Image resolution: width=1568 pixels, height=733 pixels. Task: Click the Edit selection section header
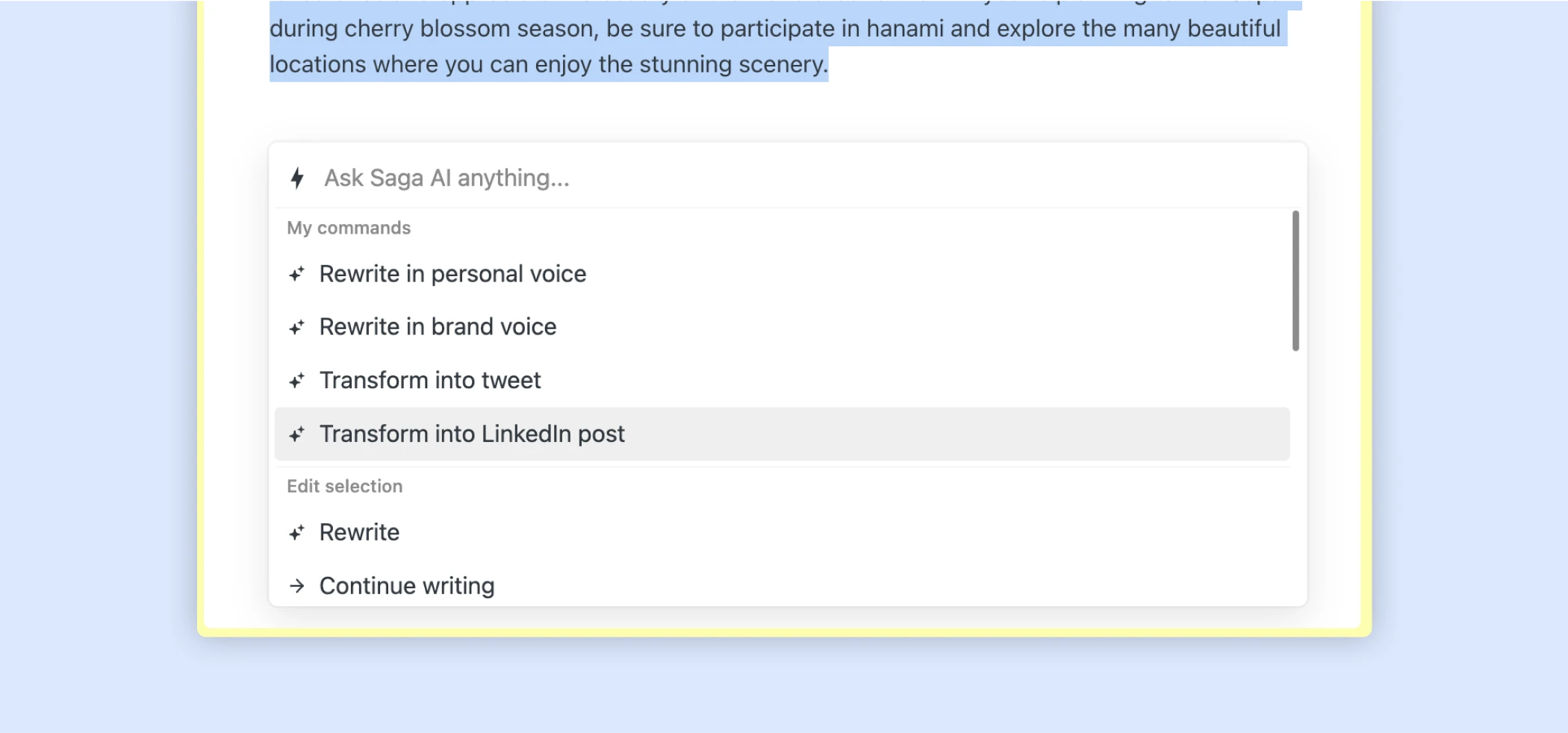click(x=344, y=487)
